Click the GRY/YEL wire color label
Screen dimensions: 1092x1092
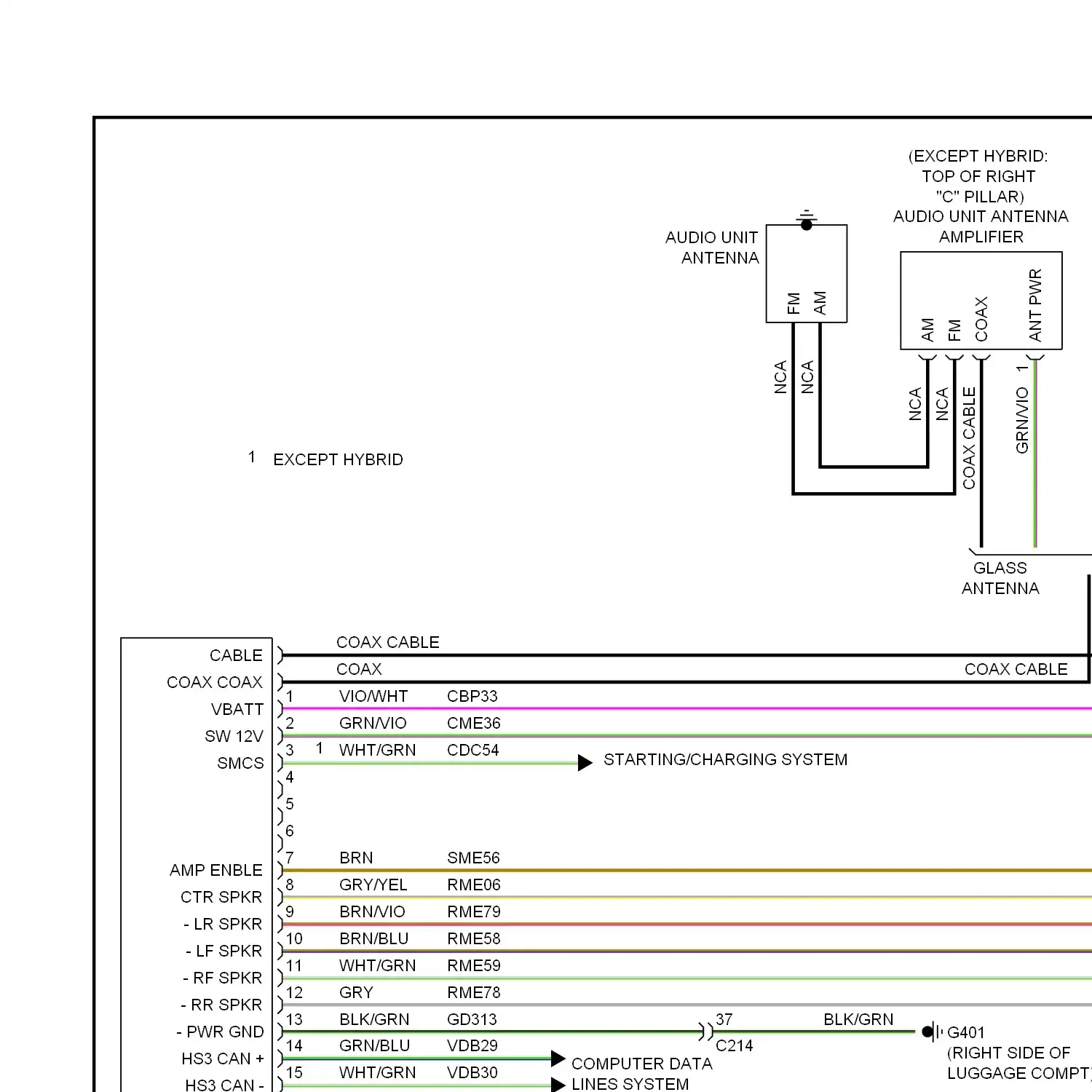click(x=373, y=885)
